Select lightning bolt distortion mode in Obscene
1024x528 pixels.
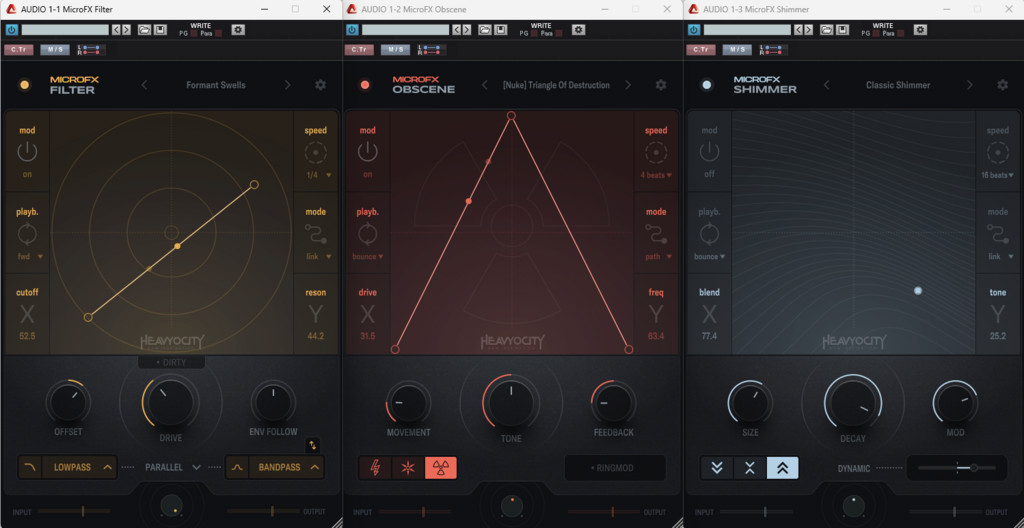click(x=376, y=468)
